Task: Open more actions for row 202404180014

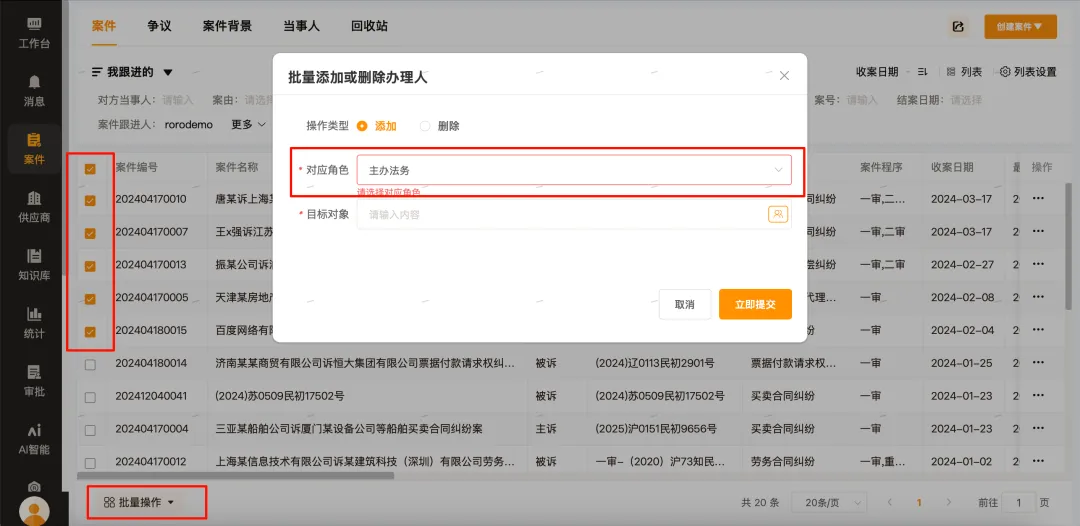Action: point(1039,363)
